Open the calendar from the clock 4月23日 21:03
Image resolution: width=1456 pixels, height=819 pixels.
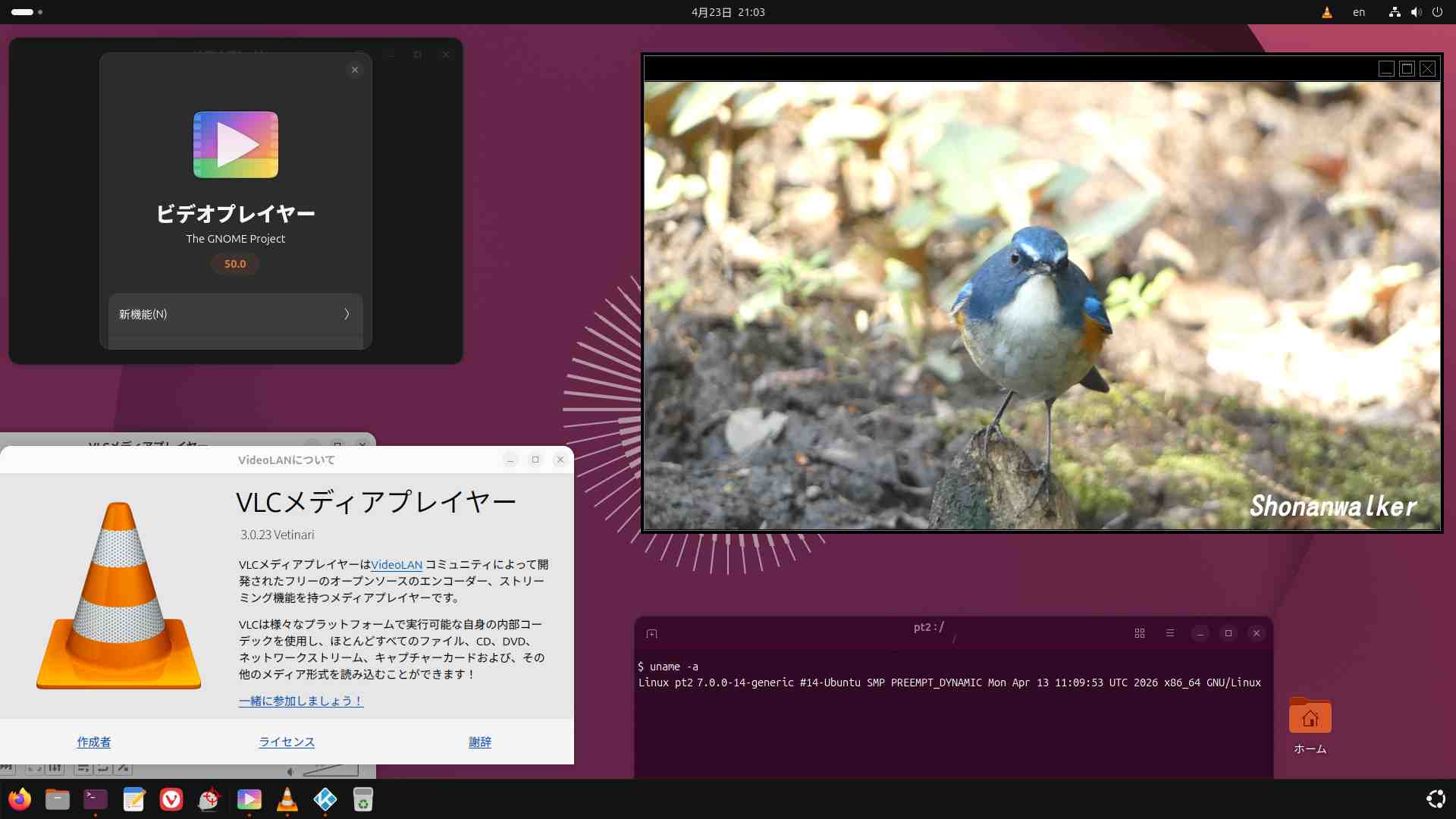(727, 12)
